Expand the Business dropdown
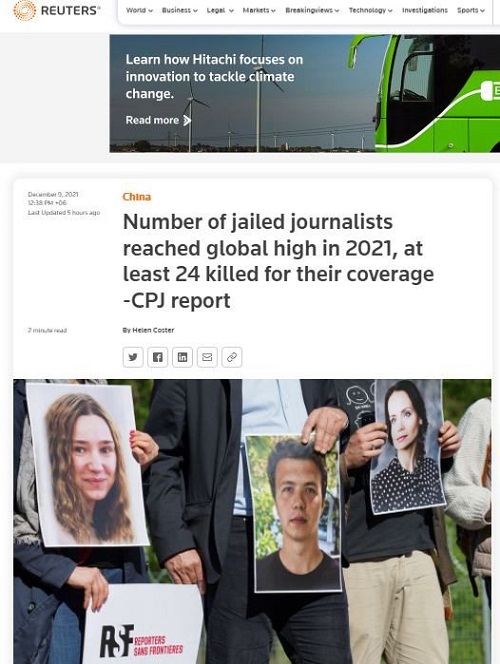 click(x=180, y=10)
